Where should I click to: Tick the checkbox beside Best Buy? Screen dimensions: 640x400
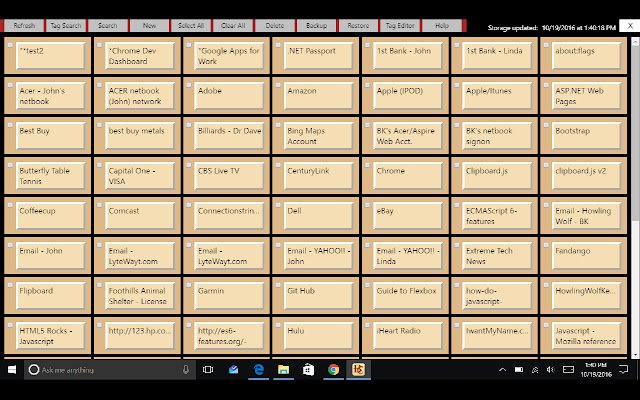[10, 125]
